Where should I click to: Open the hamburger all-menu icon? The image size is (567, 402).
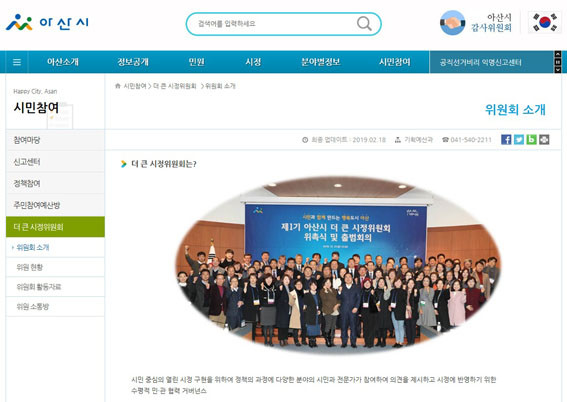tap(17, 62)
